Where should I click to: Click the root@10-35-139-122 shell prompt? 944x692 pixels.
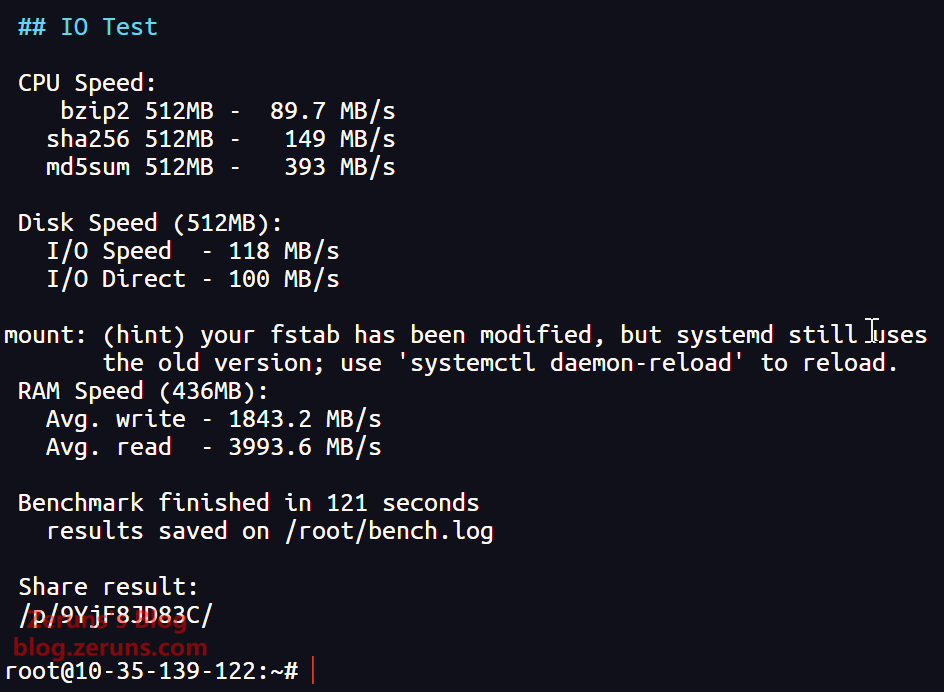pos(150,671)
